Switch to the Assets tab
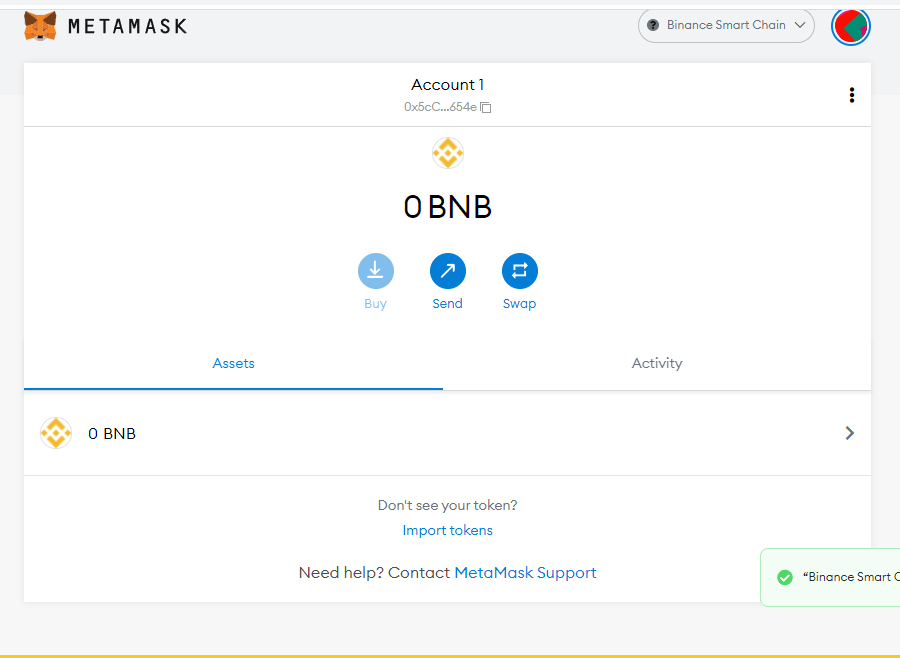Viewport: 900px width, 658px height. pos(233,363)
